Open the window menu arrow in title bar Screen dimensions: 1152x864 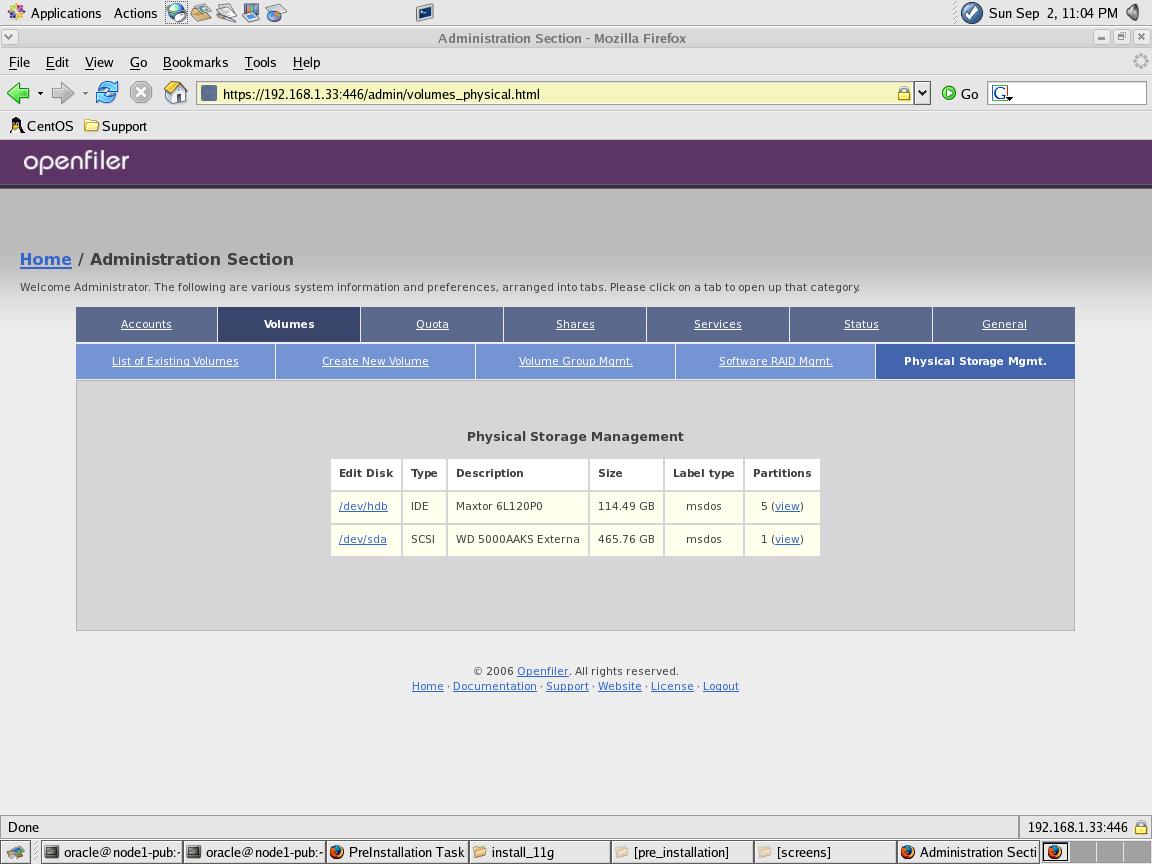(9, 37)
